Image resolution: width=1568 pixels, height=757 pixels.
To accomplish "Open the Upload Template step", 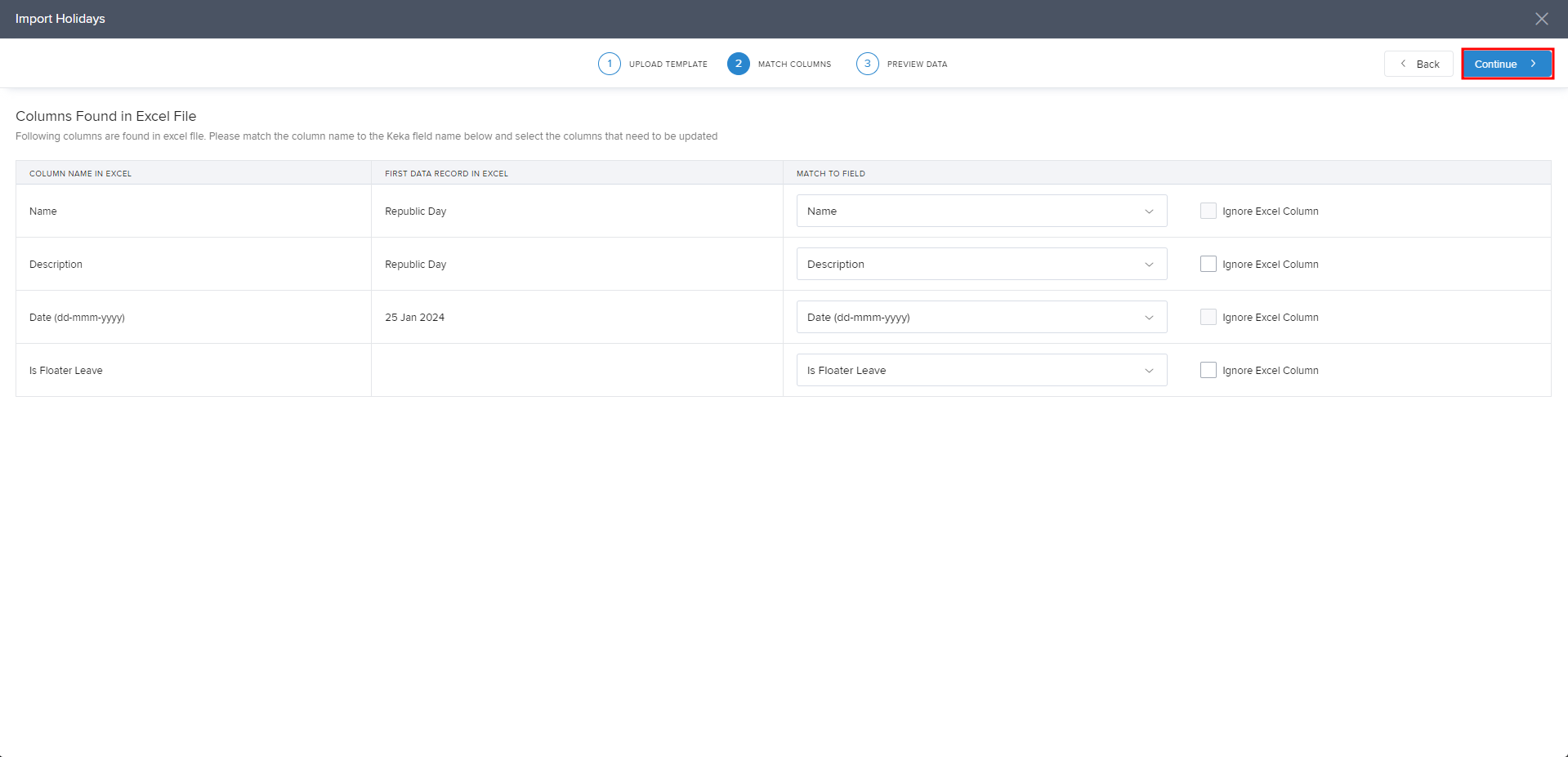I will [x=668, y=65].
